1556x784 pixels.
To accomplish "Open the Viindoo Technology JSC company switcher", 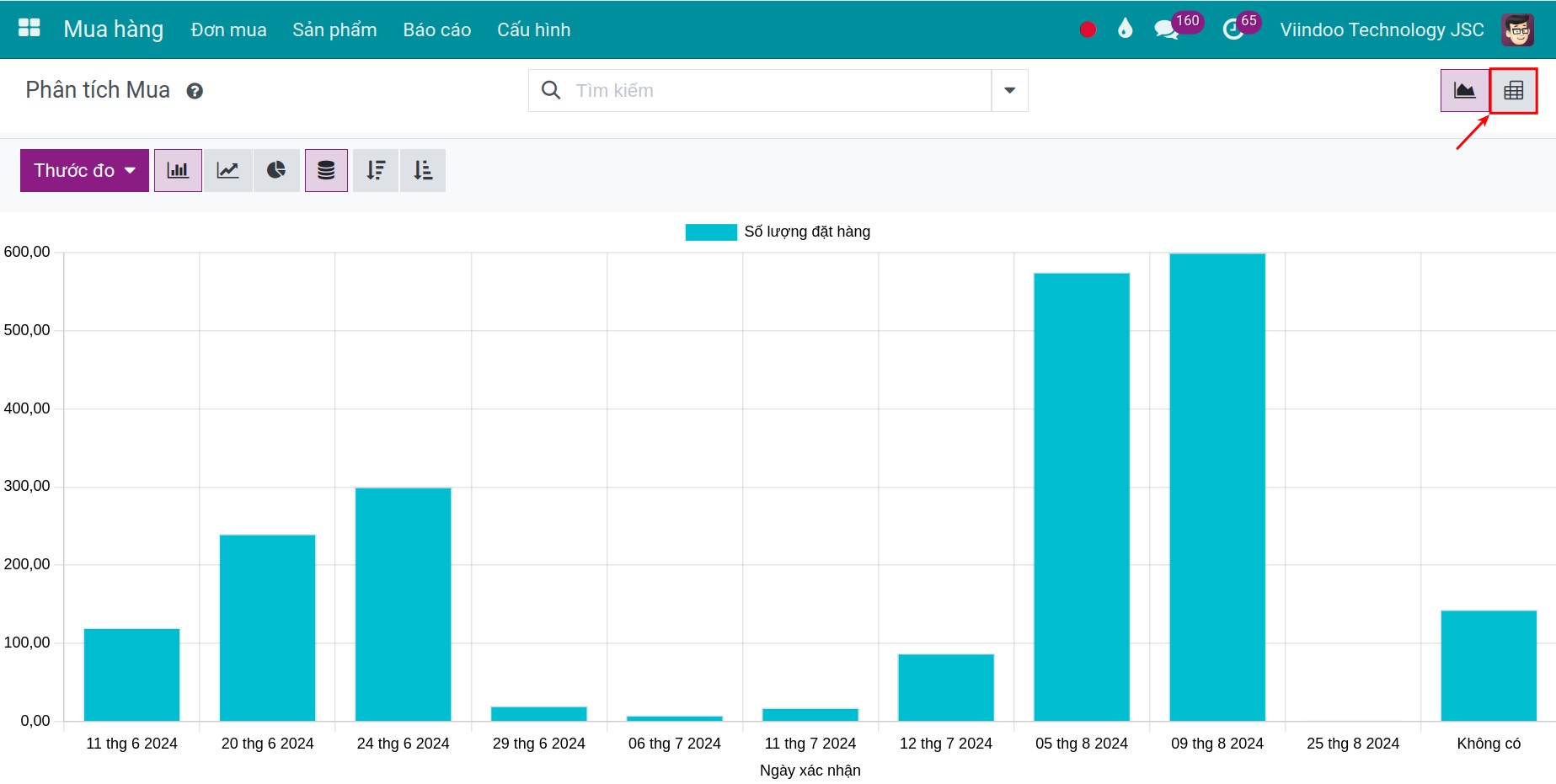I will click(1382, 29).
